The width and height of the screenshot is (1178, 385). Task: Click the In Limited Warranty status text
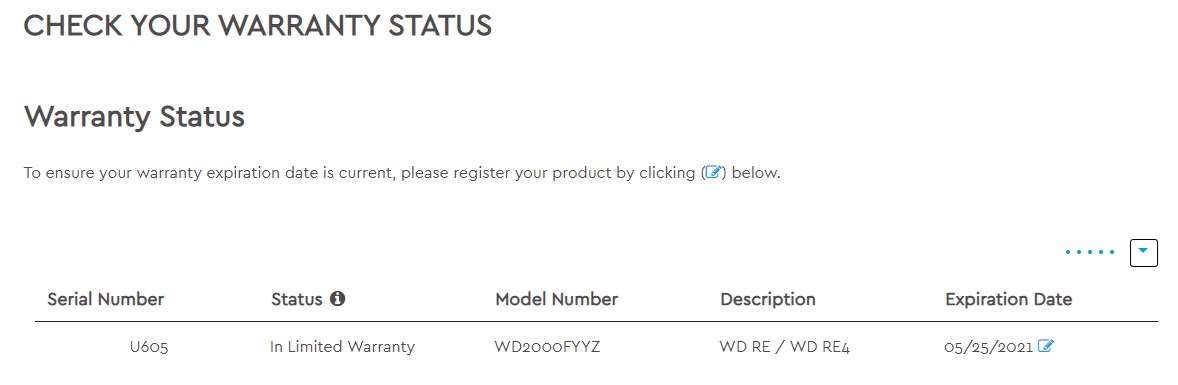[342, 347]
